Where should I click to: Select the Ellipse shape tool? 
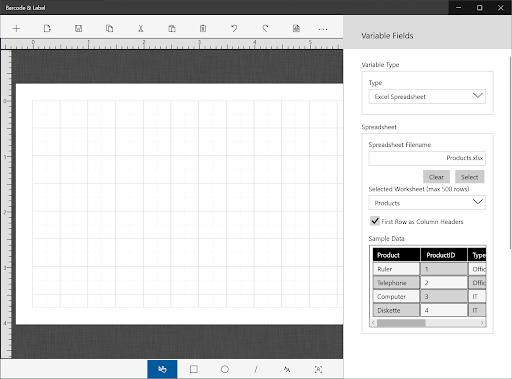click(225, 369)
